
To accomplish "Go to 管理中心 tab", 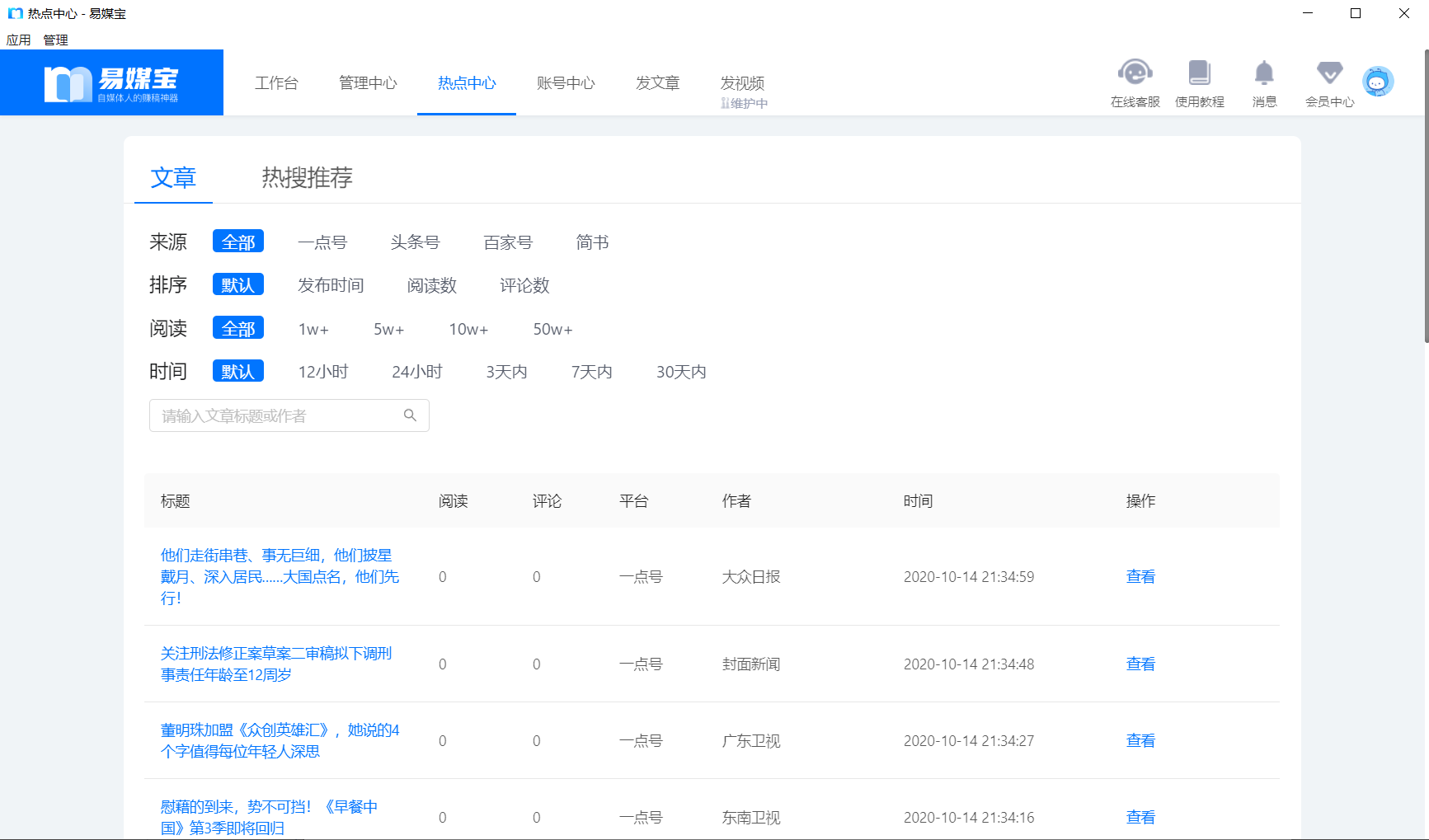I will pos(368,82).
